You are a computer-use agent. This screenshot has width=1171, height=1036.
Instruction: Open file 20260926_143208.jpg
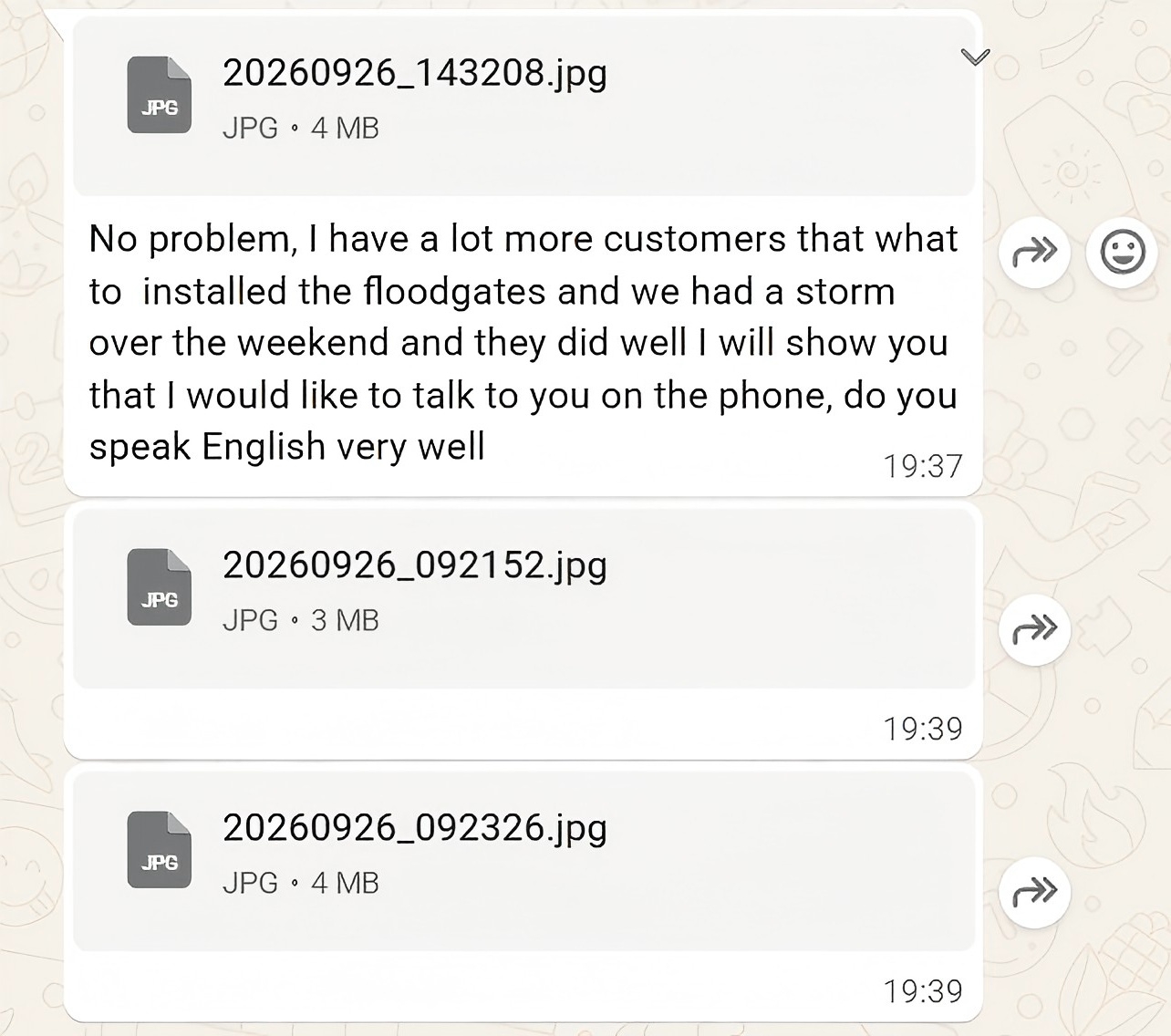(415, 74)
